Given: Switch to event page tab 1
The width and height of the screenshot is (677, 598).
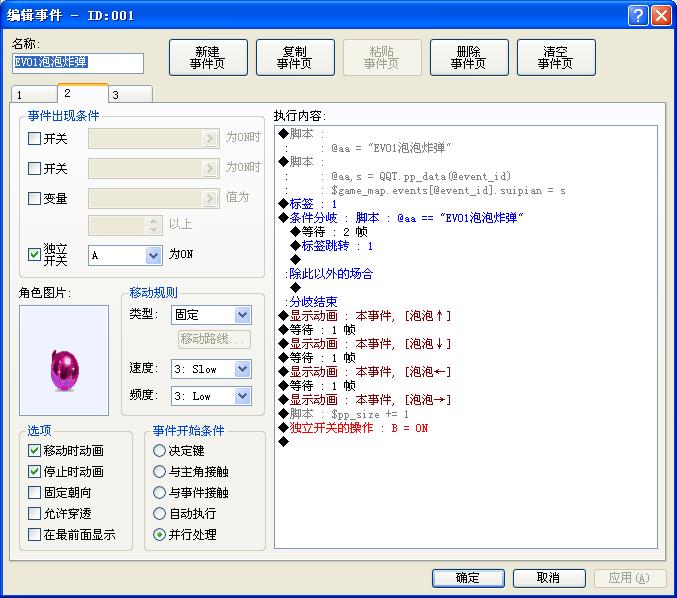Looking at the screenshot, I should click(34, 95).
